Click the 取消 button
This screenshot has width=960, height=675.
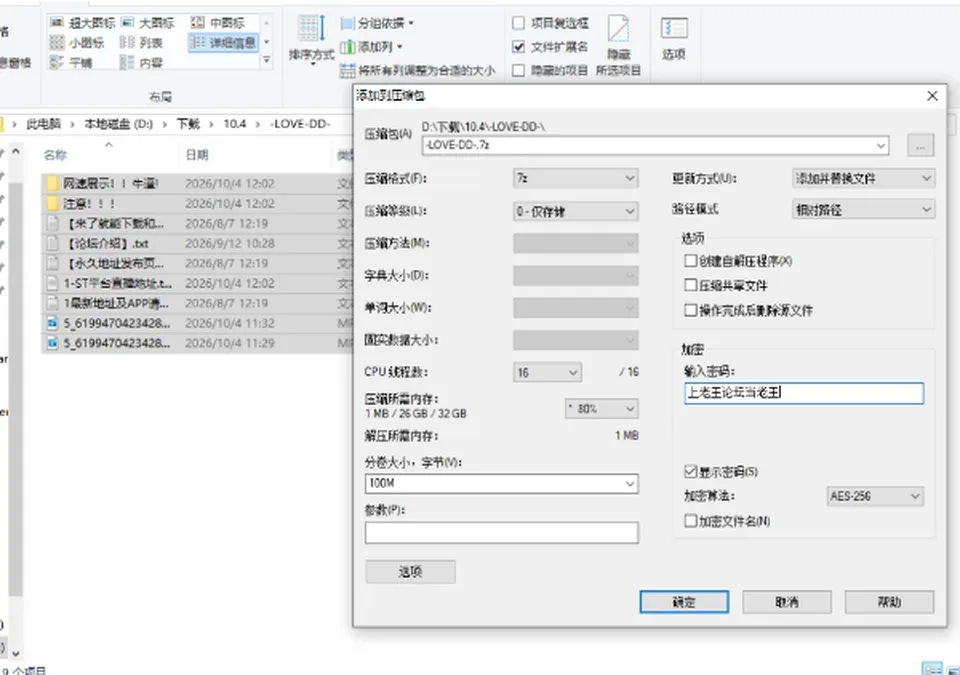tap(787, 601)
